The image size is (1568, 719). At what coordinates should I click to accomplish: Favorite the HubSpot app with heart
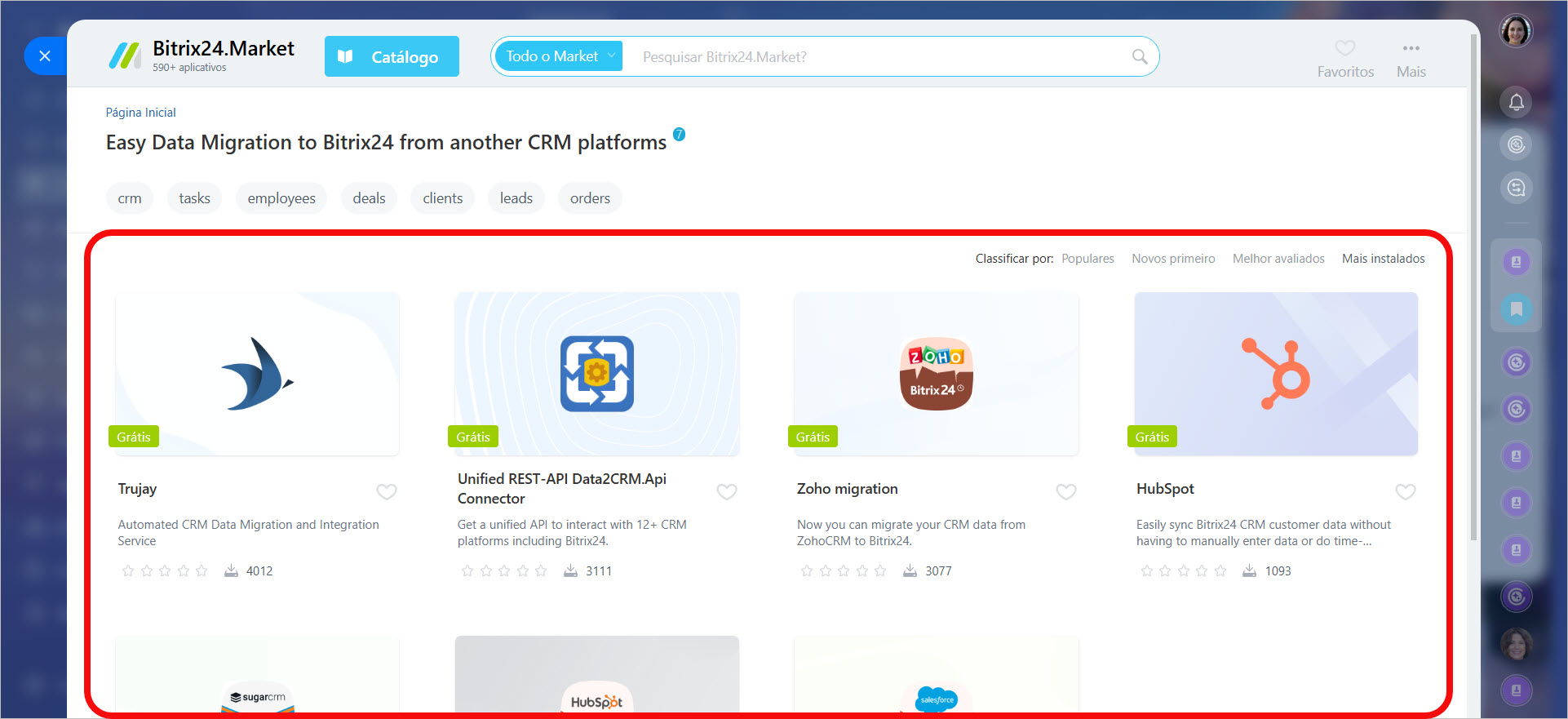[x=1406, y=491]
